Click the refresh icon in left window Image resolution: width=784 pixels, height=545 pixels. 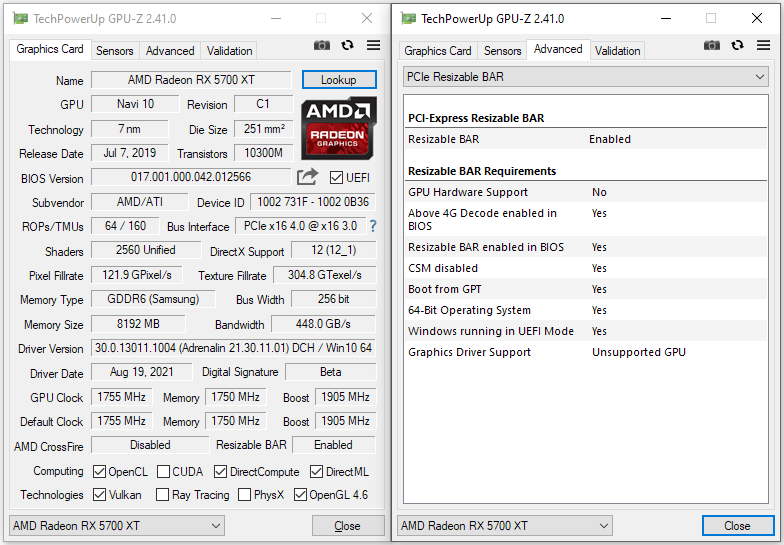(348, 46)
